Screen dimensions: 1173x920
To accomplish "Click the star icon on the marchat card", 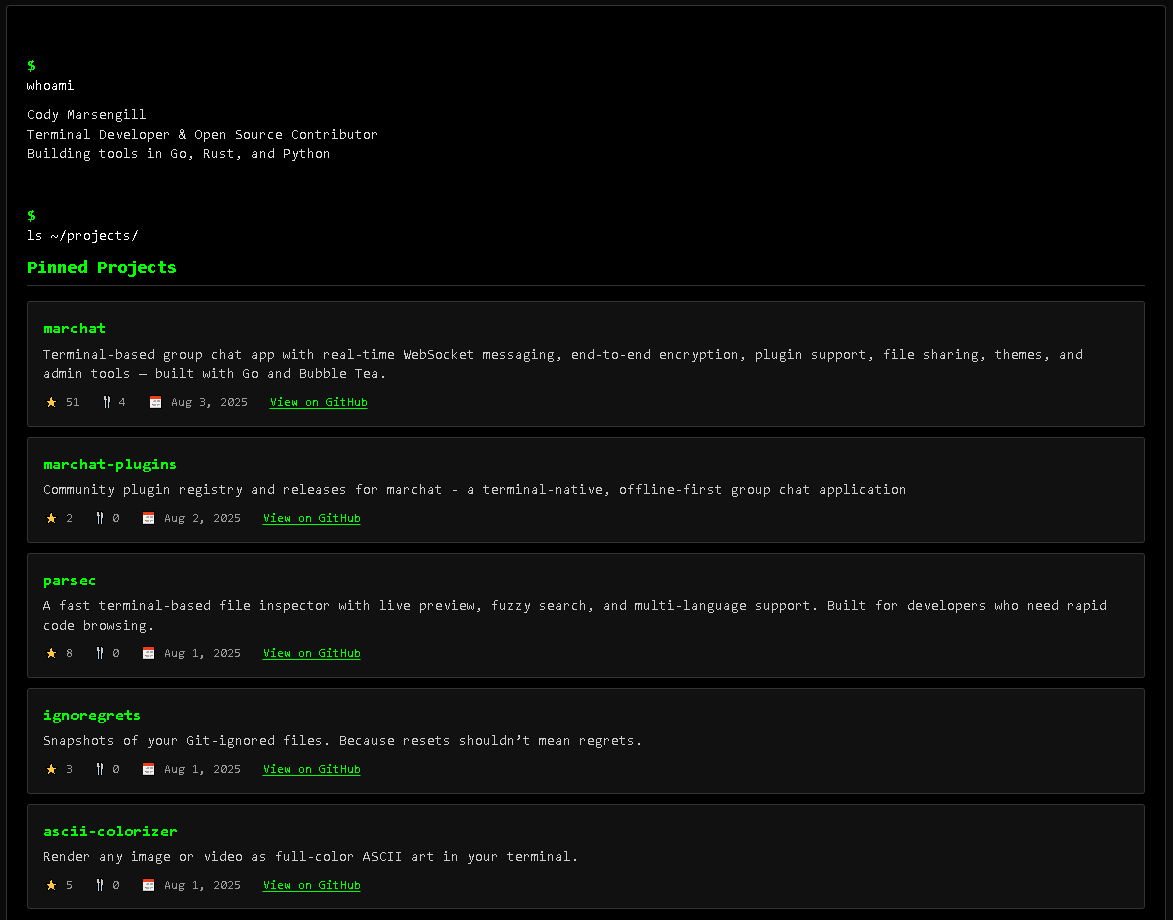I will pos(51,402).
